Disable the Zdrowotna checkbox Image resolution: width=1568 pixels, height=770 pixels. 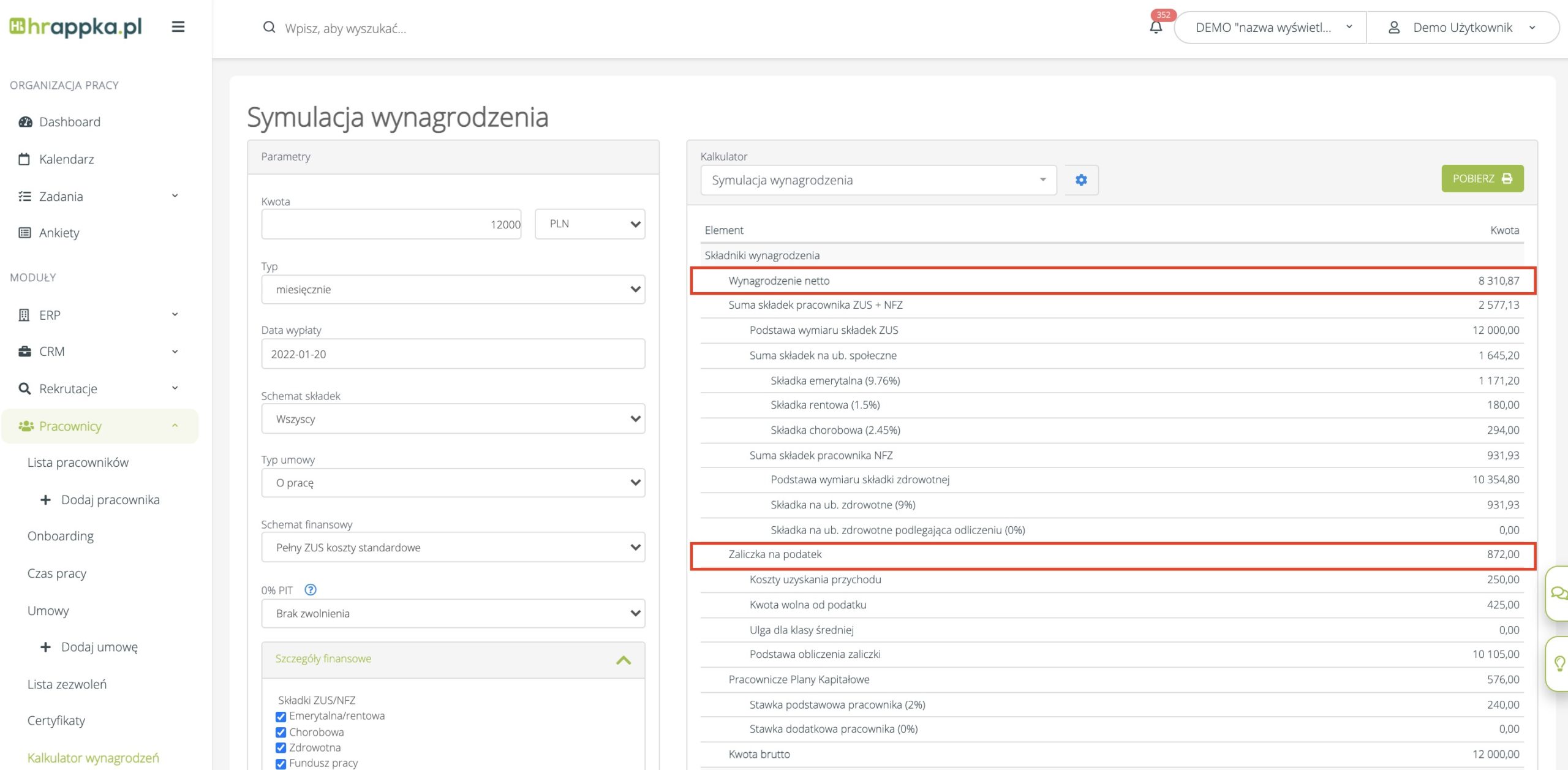tap(281, 748)
